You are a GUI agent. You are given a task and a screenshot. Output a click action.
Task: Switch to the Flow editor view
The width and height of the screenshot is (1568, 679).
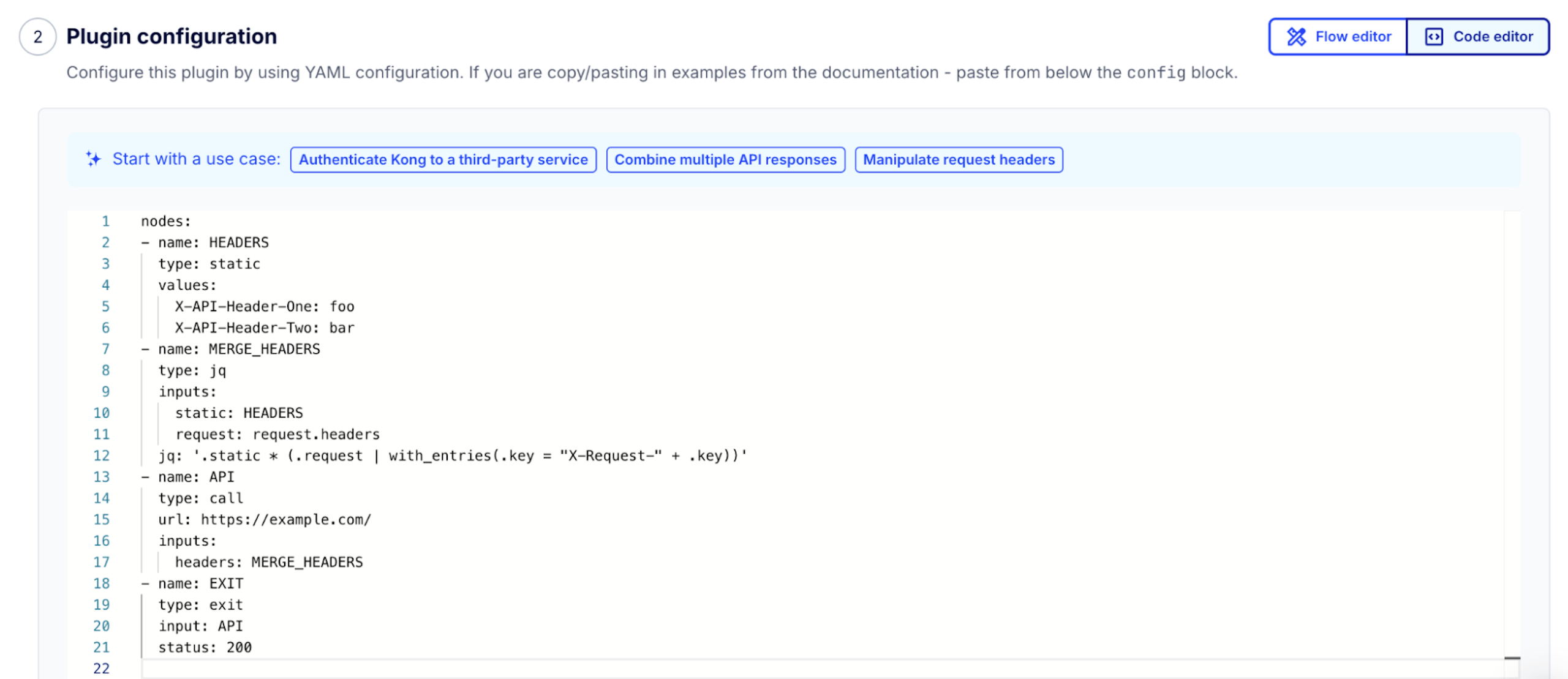pos(1338,37)
